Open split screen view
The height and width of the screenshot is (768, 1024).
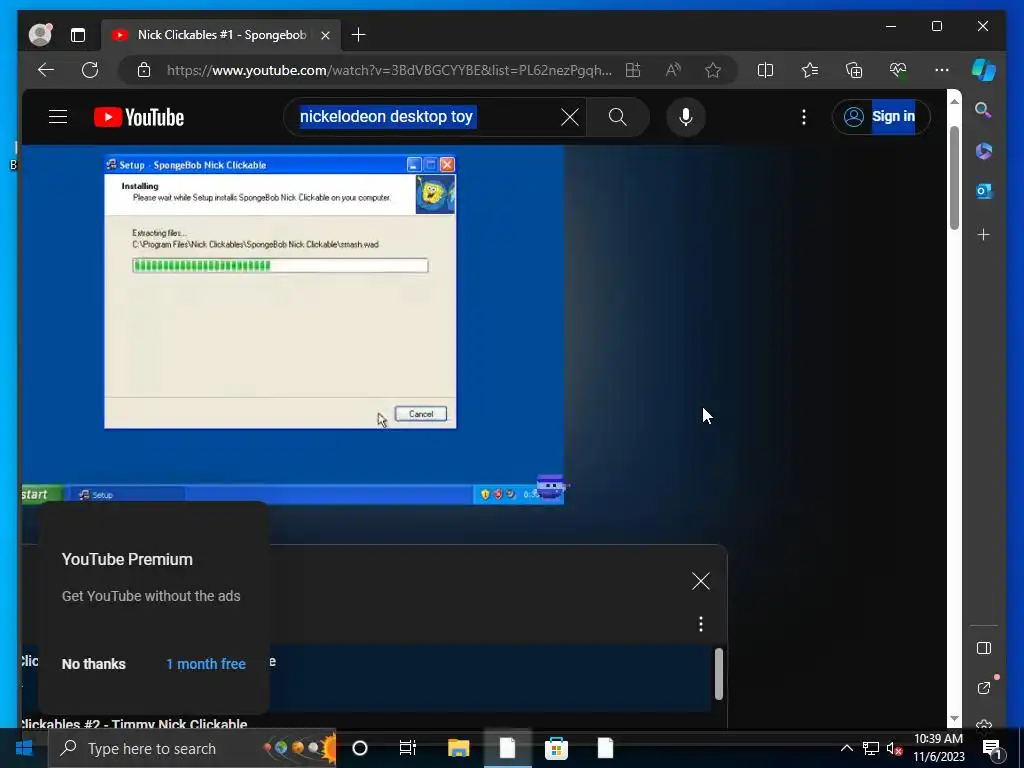(765, 70)
